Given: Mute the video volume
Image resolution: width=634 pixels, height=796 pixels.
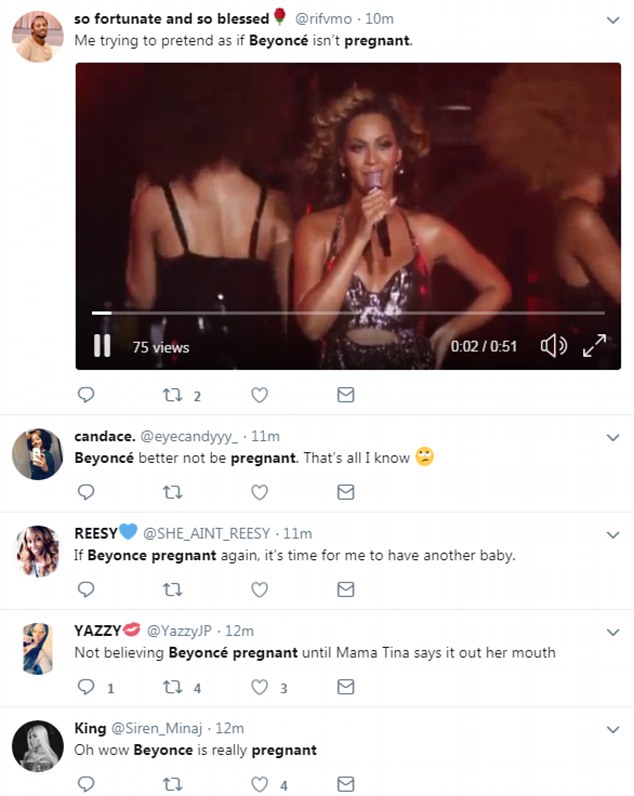Looking at the screenshot, I should 552,346.
